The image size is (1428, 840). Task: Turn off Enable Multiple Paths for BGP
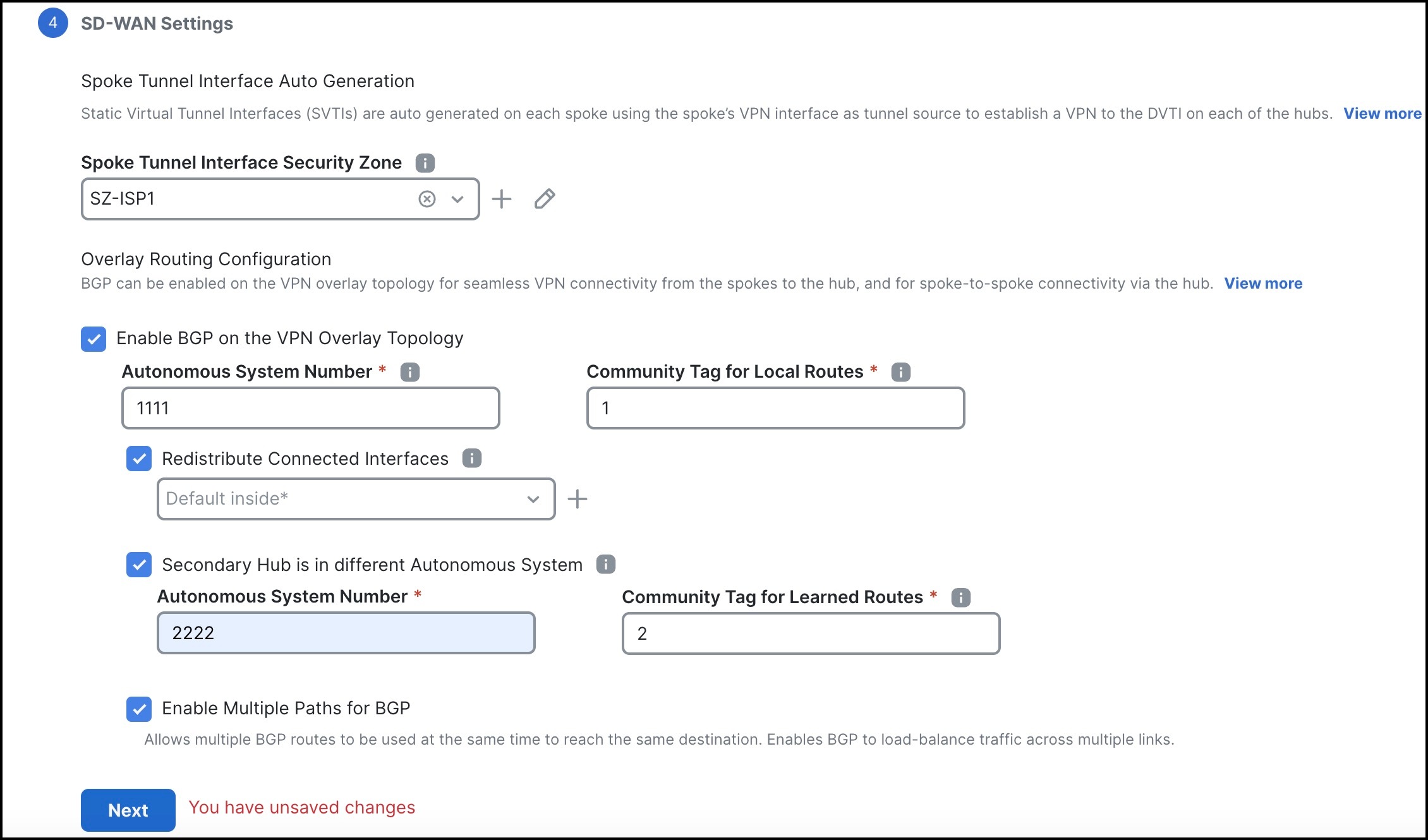coord(140,709)
